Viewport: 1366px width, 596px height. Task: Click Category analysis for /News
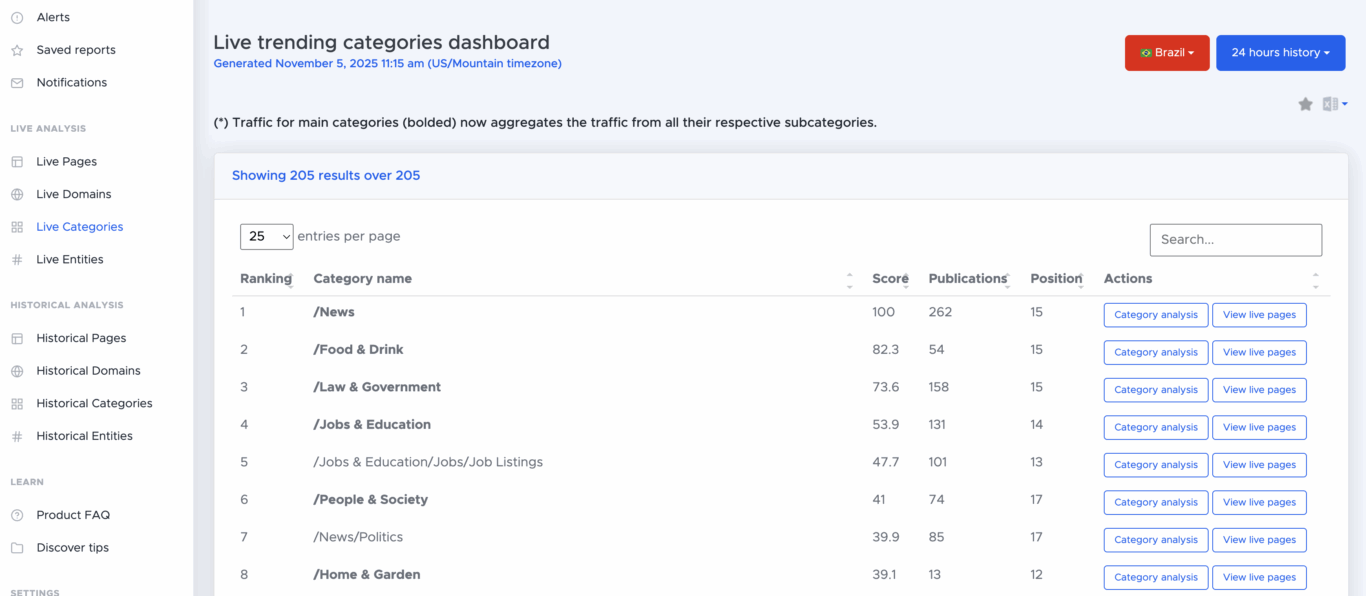(x=1155, y=315)
